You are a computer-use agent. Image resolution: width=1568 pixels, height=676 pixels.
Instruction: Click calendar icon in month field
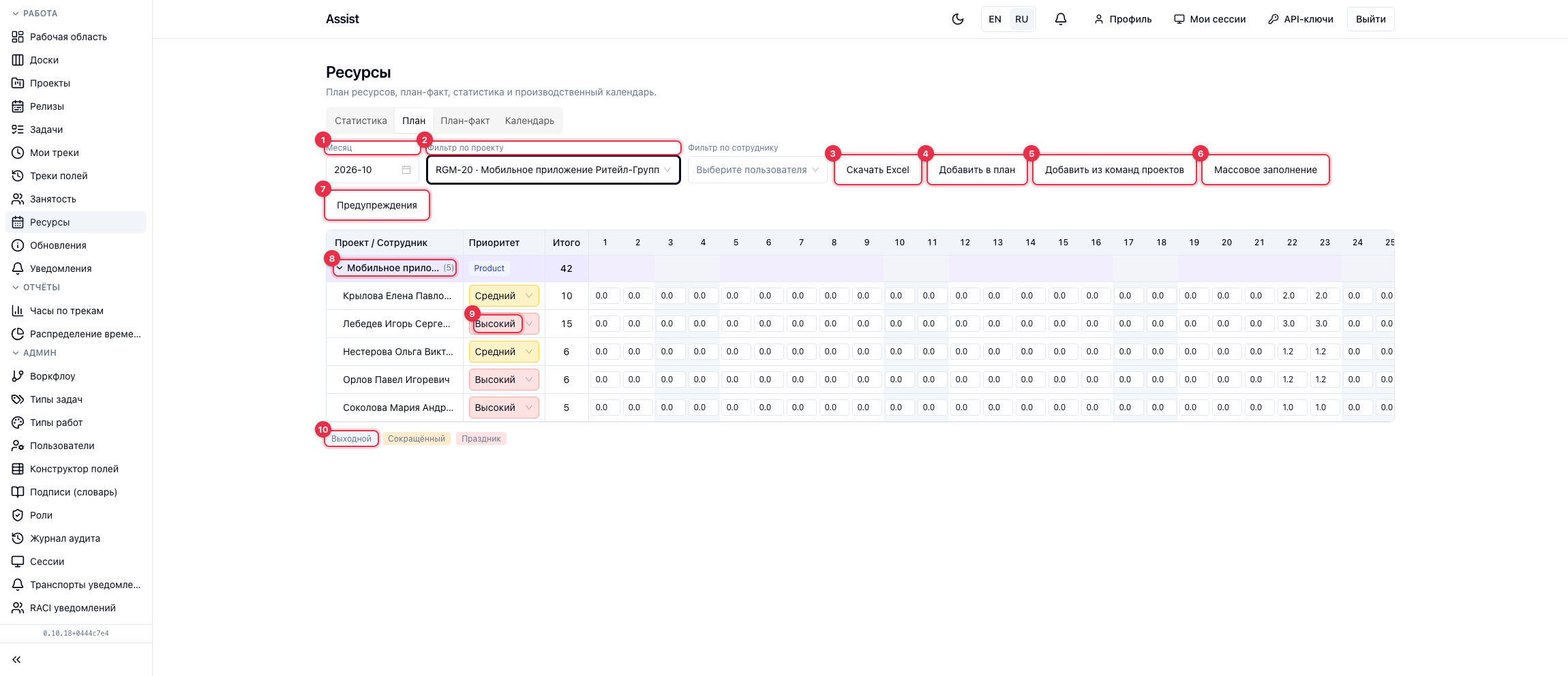(x=406, y=170)
